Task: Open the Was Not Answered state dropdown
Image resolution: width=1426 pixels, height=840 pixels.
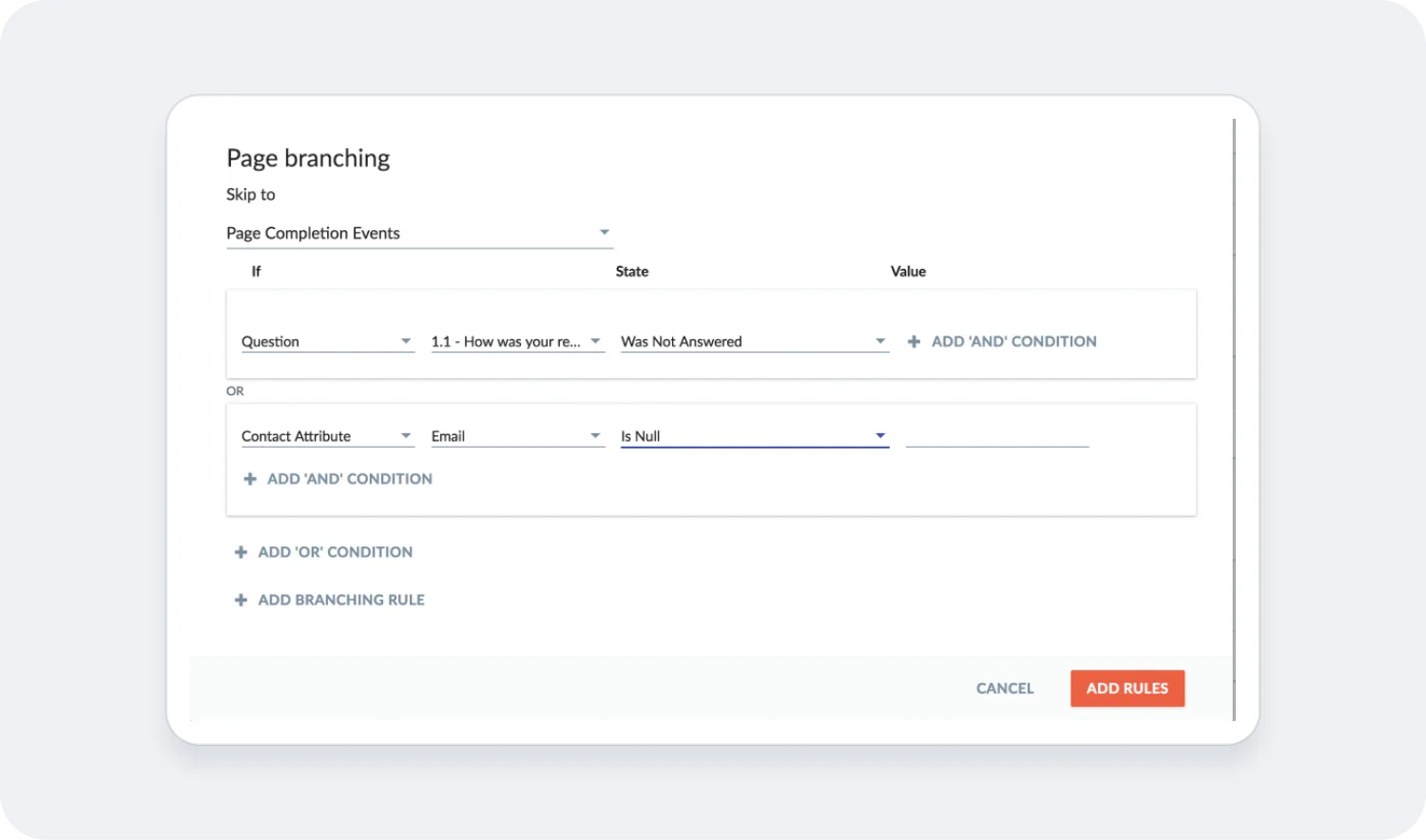Action: 754,341
